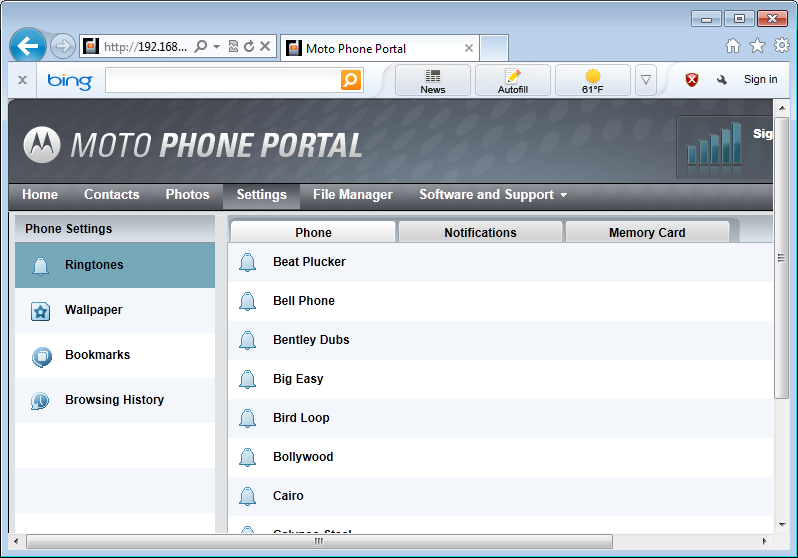Click the Wallpaper star icon
This screenshot has height=558, width=798.
pos(40,311)
